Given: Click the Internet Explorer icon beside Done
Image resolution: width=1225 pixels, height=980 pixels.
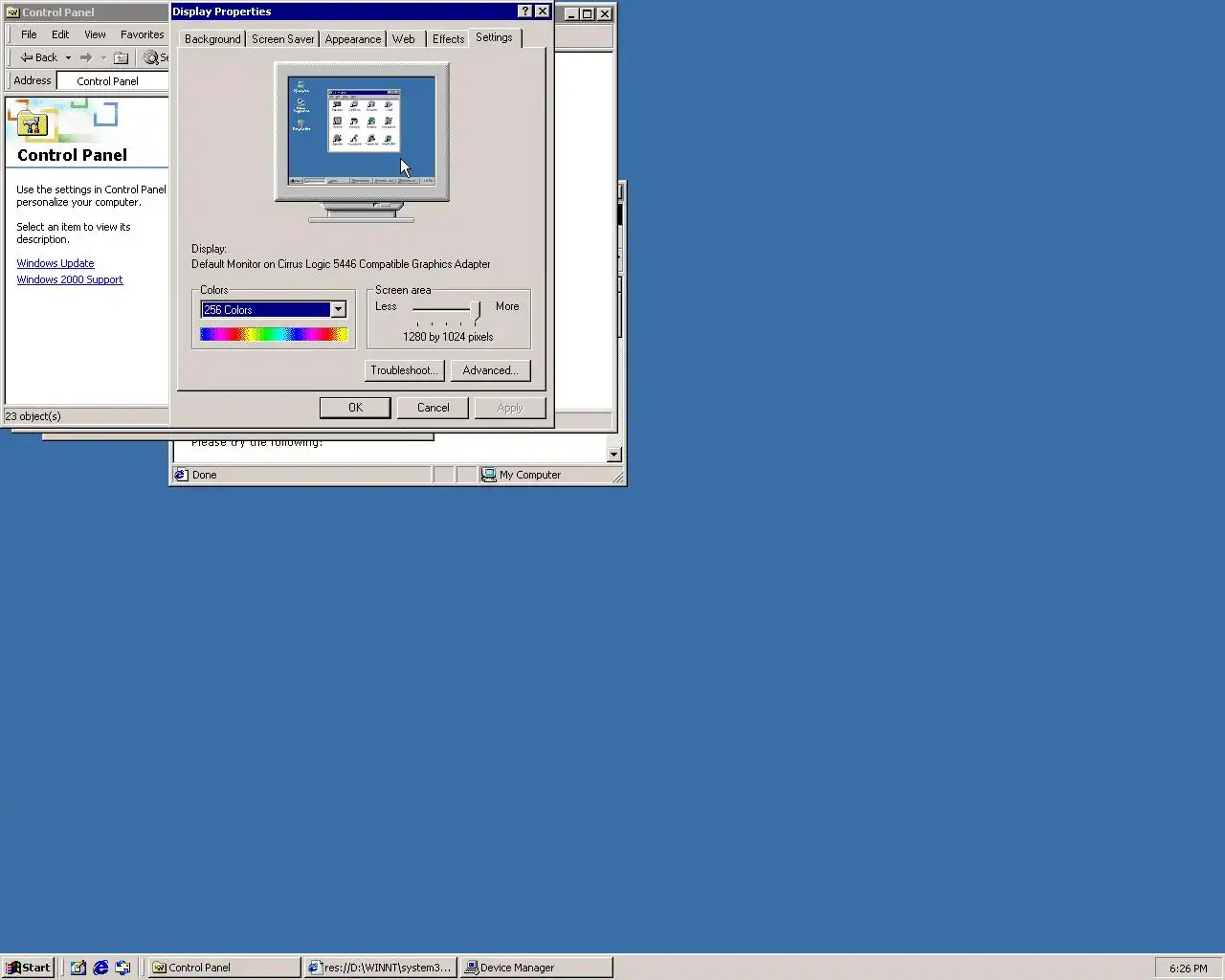Looking at the screenshot, I should [x=181, y=475].
